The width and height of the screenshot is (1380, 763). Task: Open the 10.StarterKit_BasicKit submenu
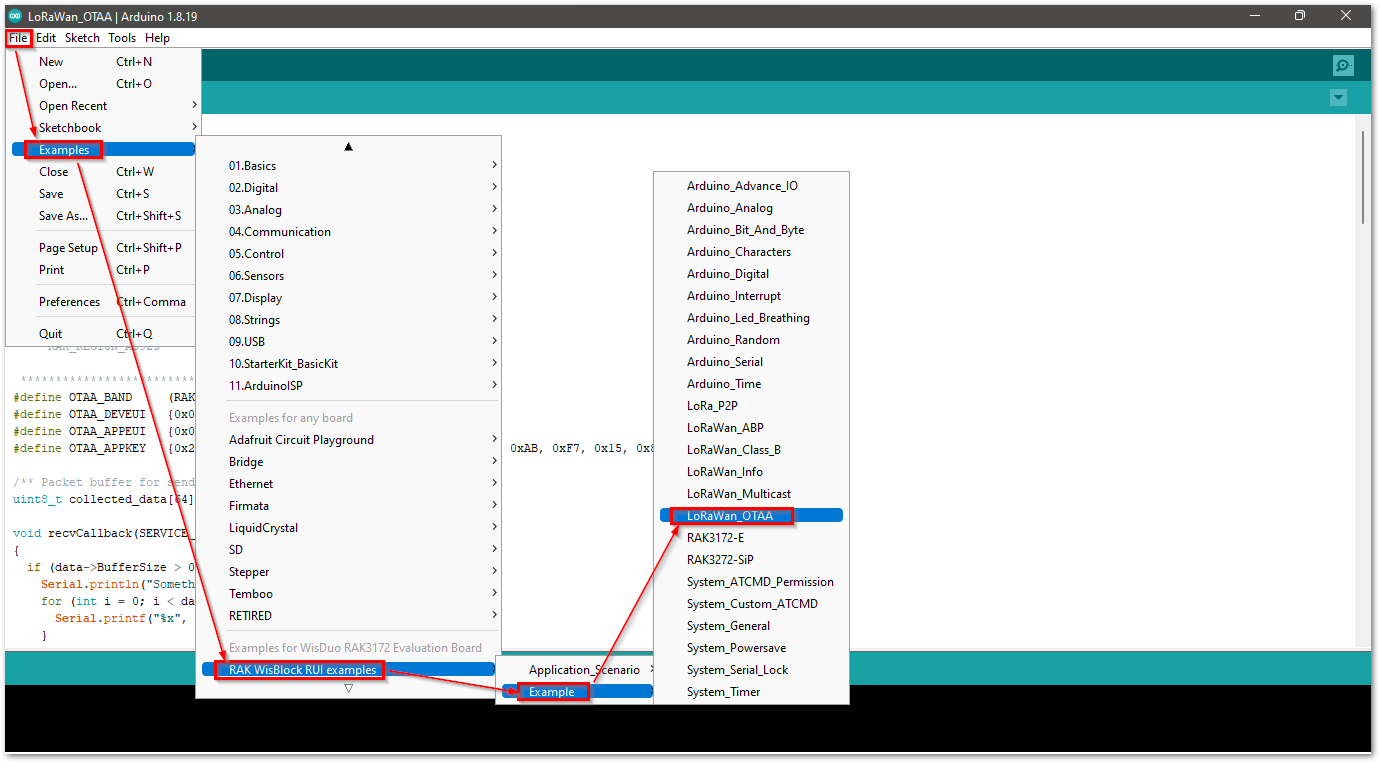[348, 364]
